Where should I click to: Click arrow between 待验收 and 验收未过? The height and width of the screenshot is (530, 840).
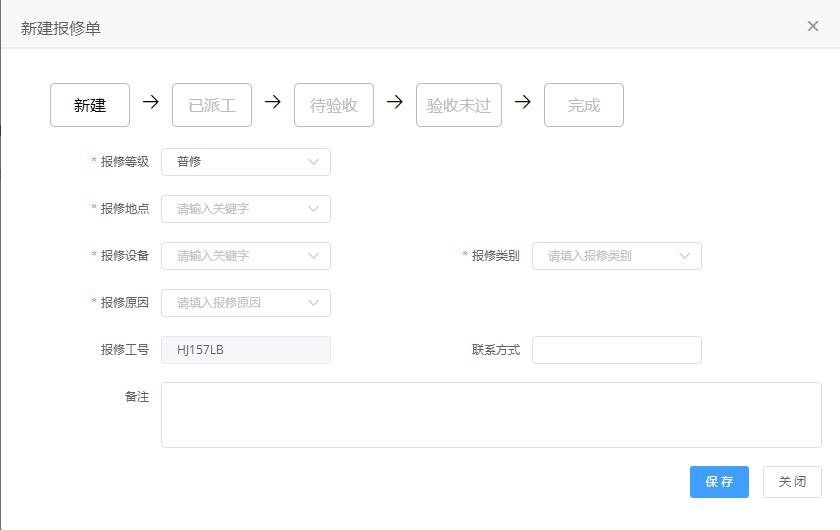[x=395, y=101]
